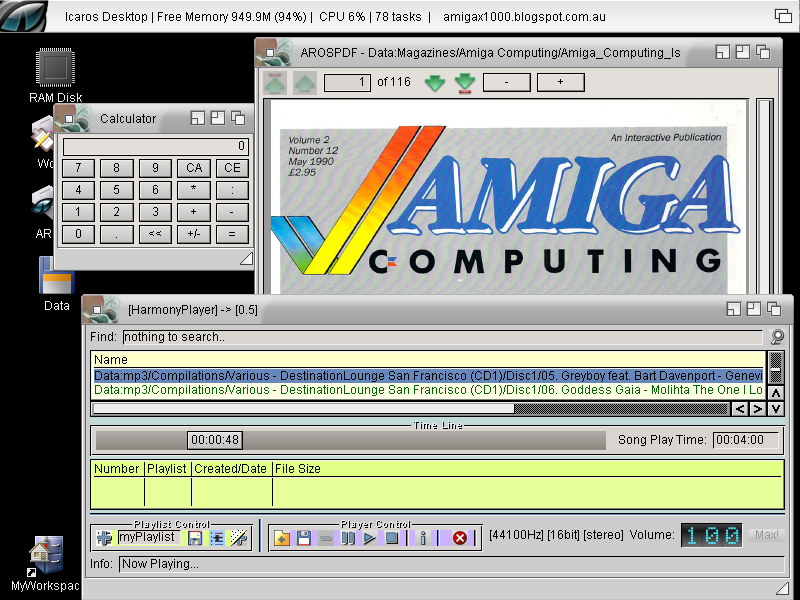Click the Now Playing... info field
The height and width of the screenshot is (600, 800).
click(x=452, y=564)
